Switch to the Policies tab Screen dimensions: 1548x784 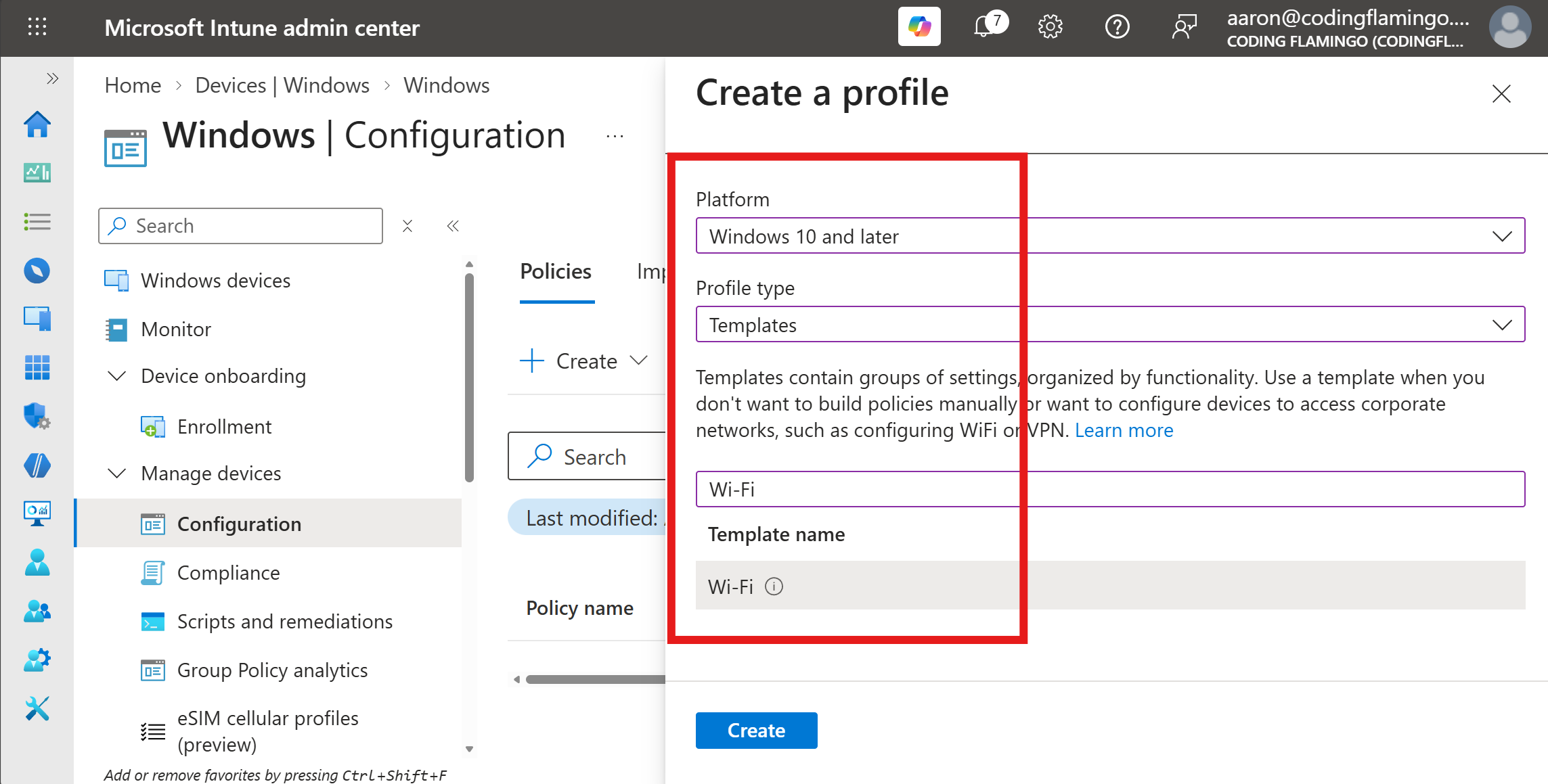(x=556, y=272)
